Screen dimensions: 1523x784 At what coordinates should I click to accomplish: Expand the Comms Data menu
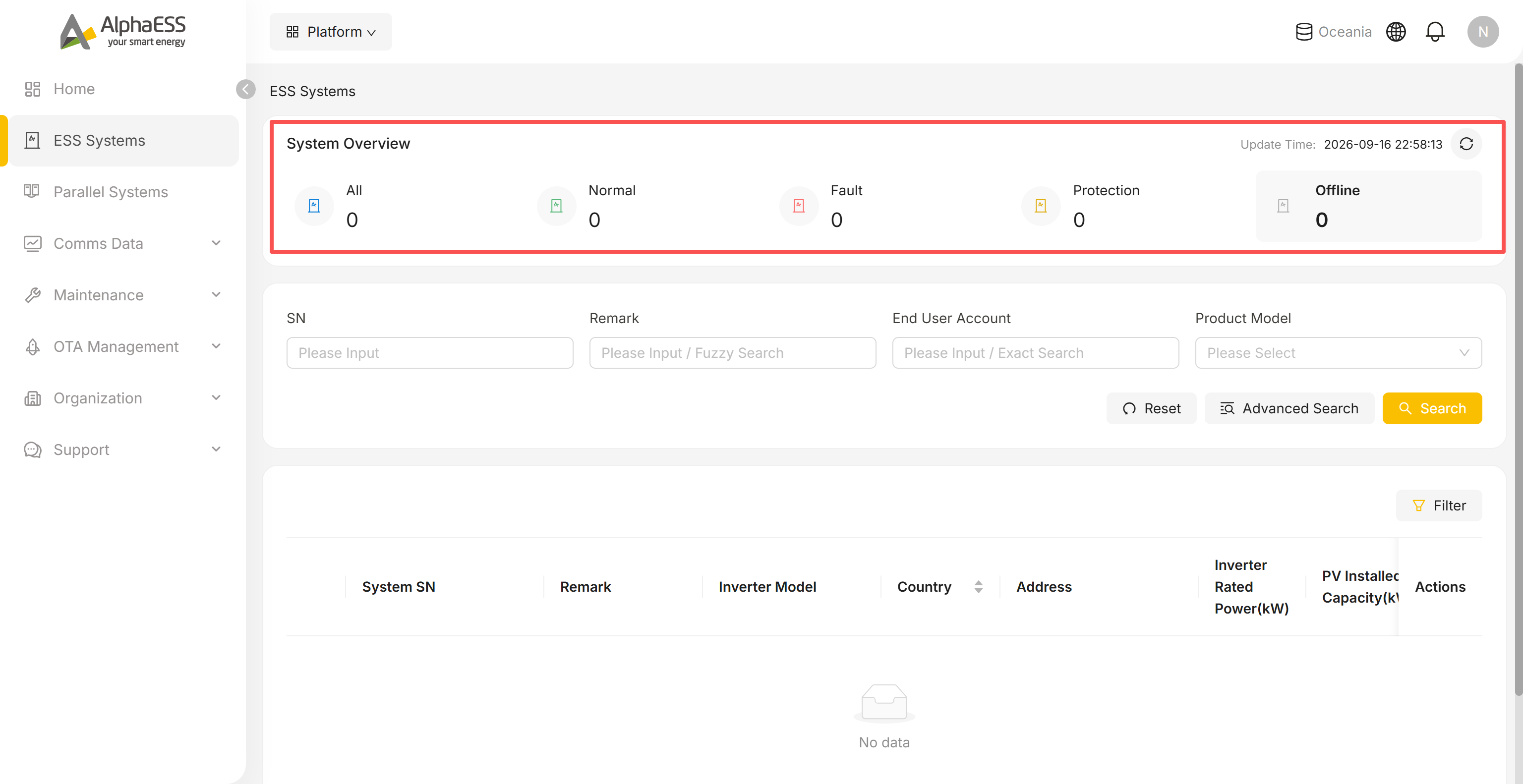tap(123, 243)
